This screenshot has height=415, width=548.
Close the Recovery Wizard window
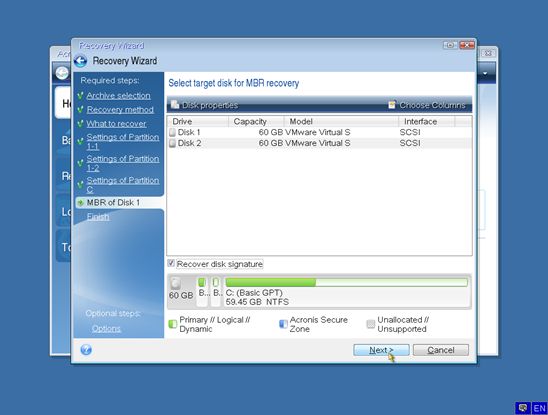coord(467,45)
